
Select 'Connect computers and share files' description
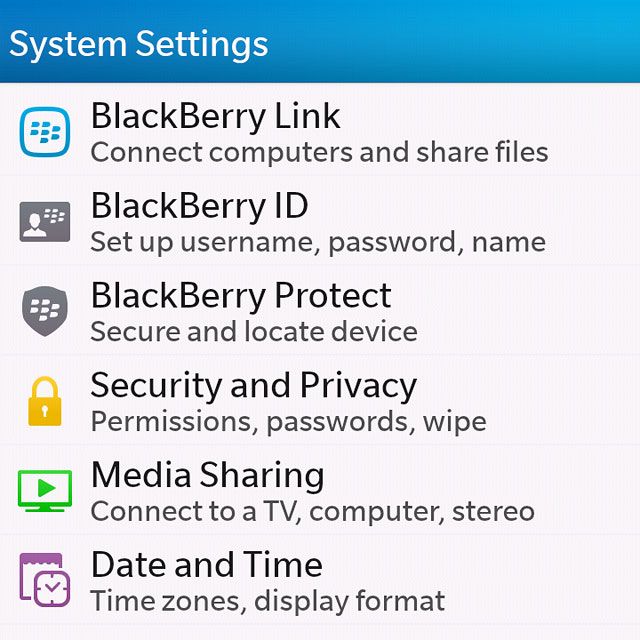[x=319, y=153]
